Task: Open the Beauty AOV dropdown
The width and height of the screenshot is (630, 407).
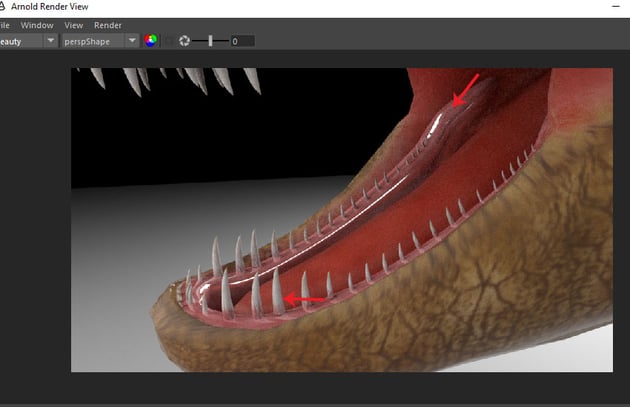Action: (x=50, y=41)
